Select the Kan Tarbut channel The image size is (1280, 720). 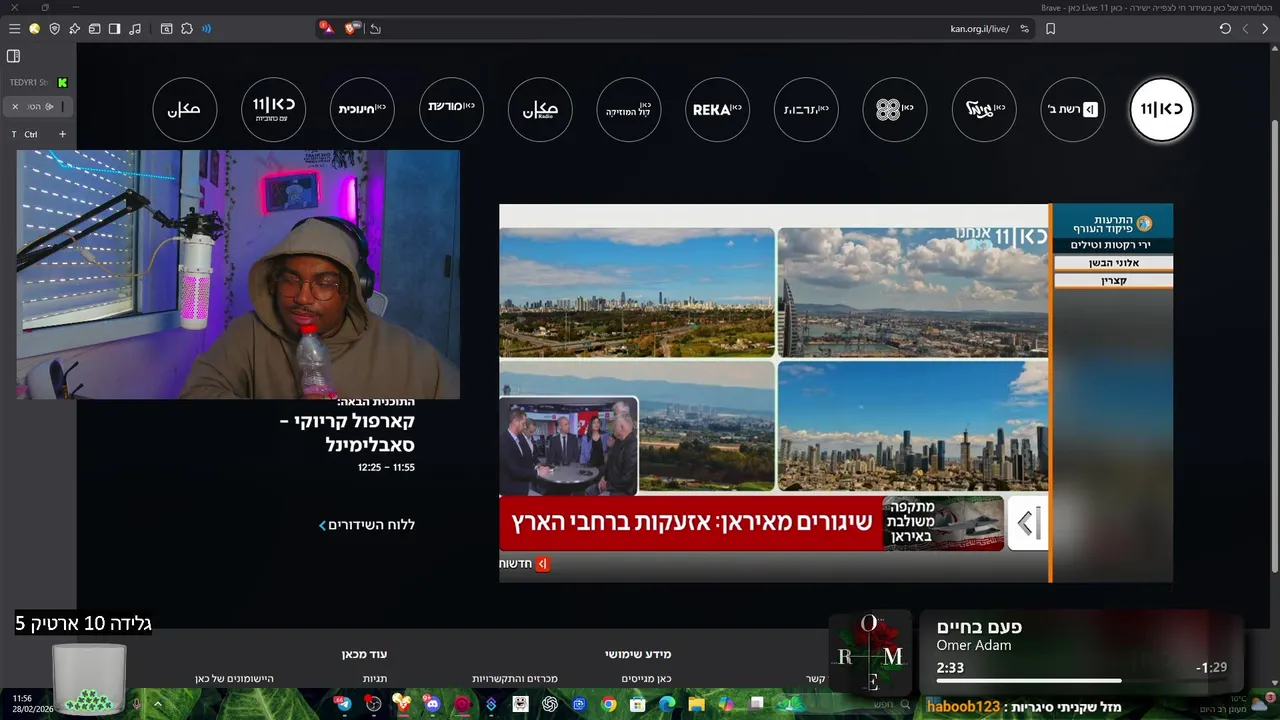pos(806,109)
